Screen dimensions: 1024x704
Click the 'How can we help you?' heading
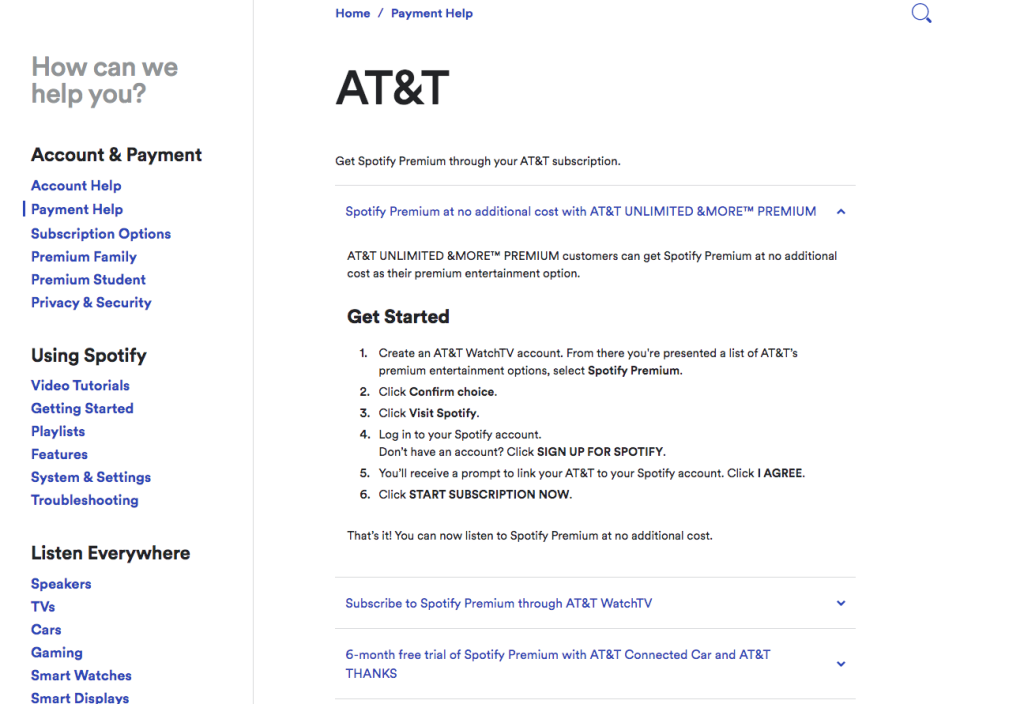104,80
